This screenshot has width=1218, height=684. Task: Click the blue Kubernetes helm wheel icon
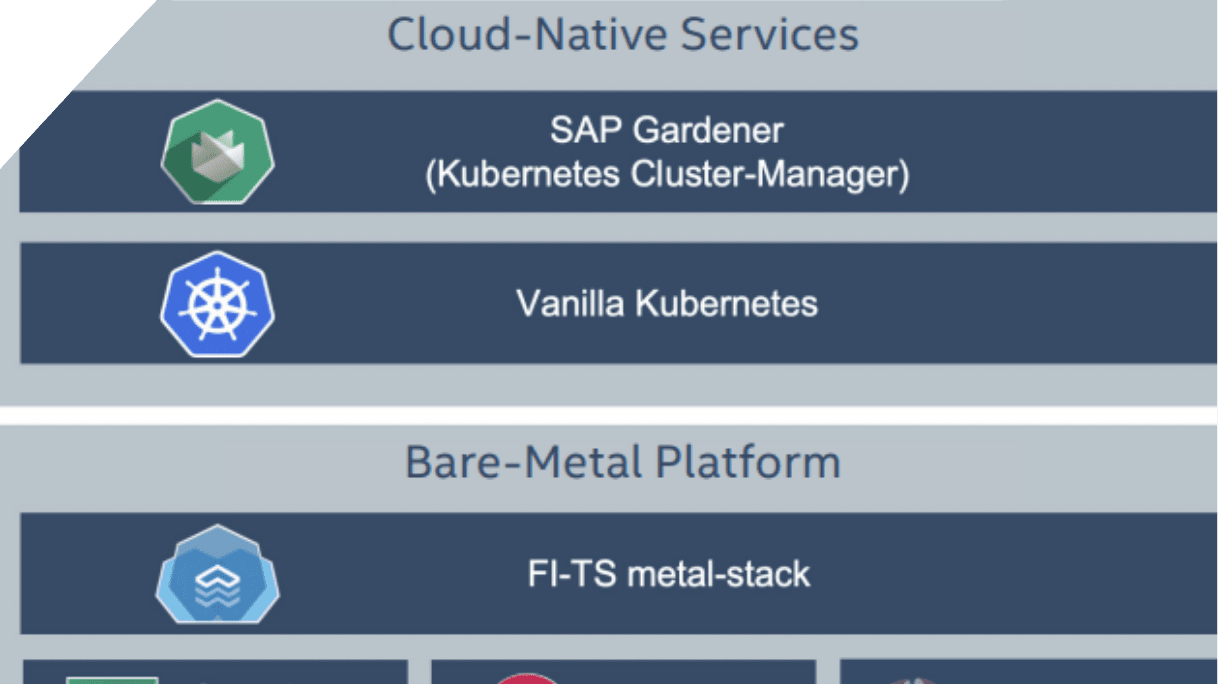click(x=217, y=304)
